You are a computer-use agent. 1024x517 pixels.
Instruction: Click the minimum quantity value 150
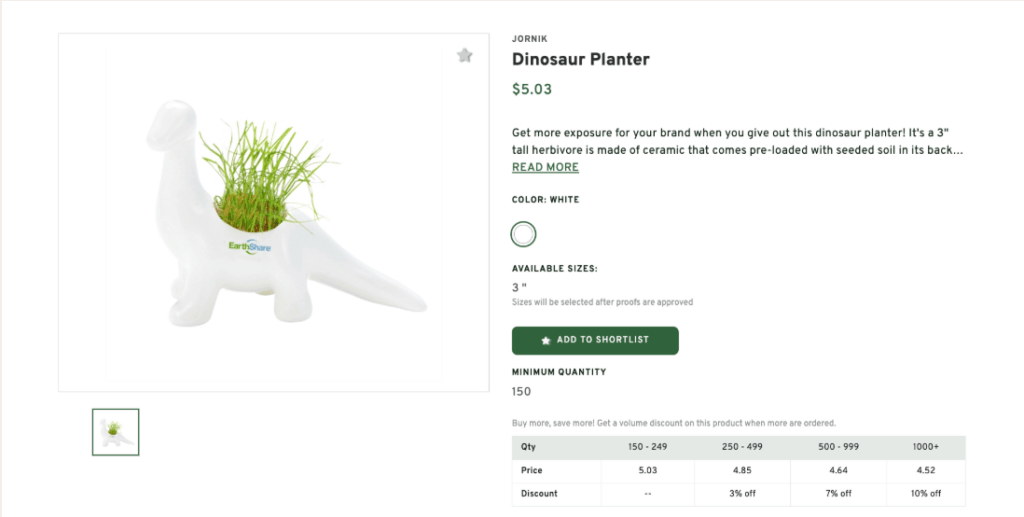(x=522, y=392)
